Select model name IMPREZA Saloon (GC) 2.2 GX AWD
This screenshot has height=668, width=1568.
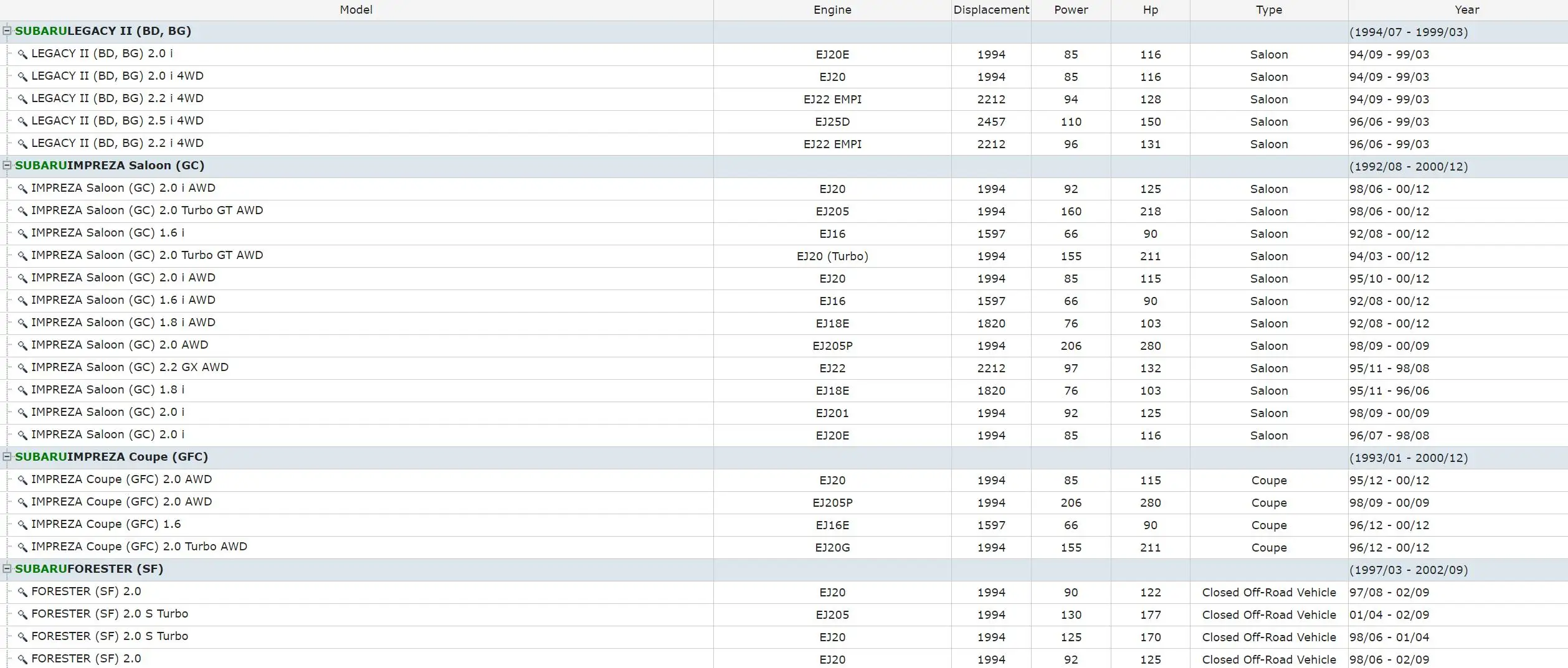130,367
